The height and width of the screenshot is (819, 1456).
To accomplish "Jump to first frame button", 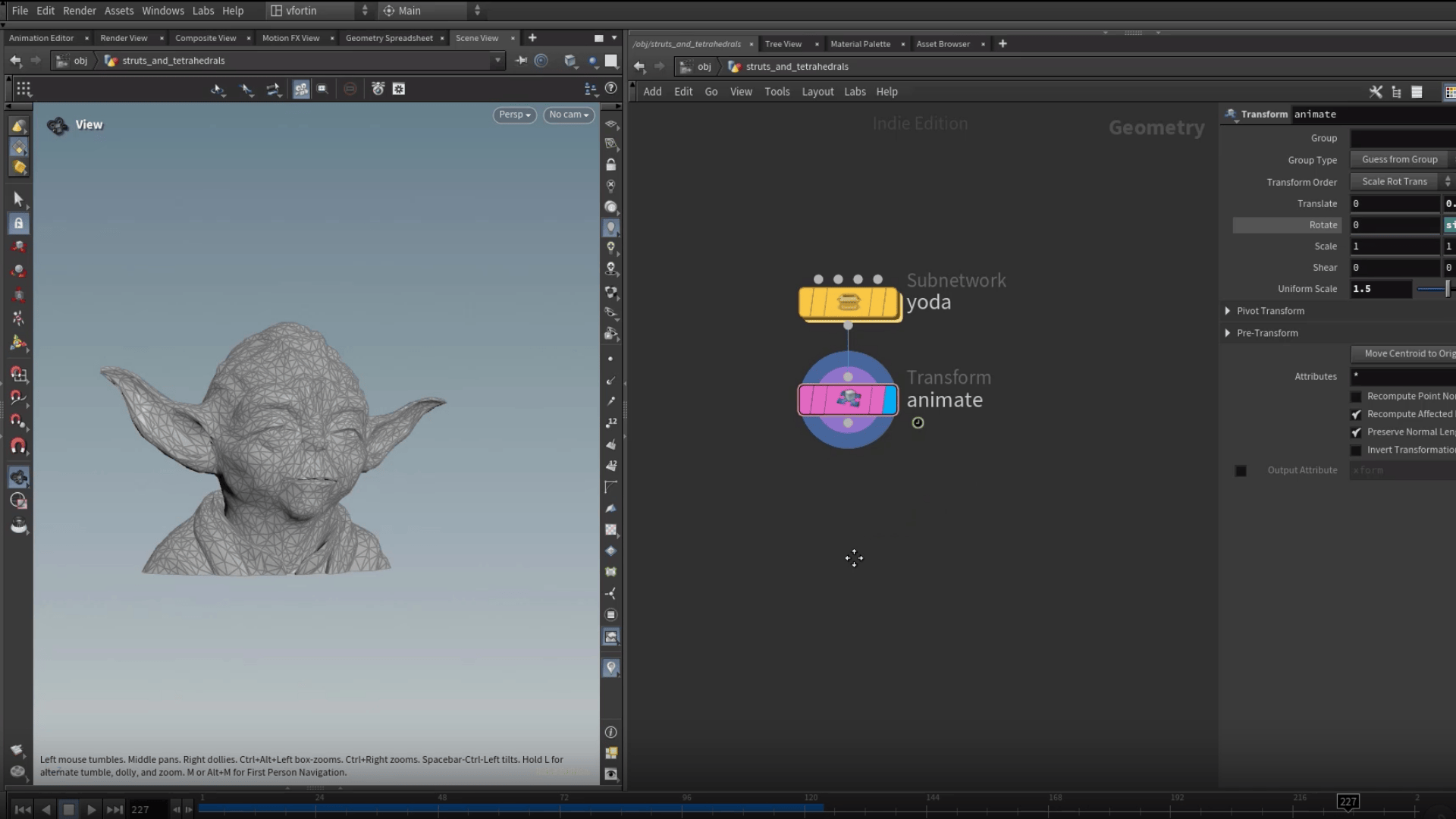I will click(23, 809).
